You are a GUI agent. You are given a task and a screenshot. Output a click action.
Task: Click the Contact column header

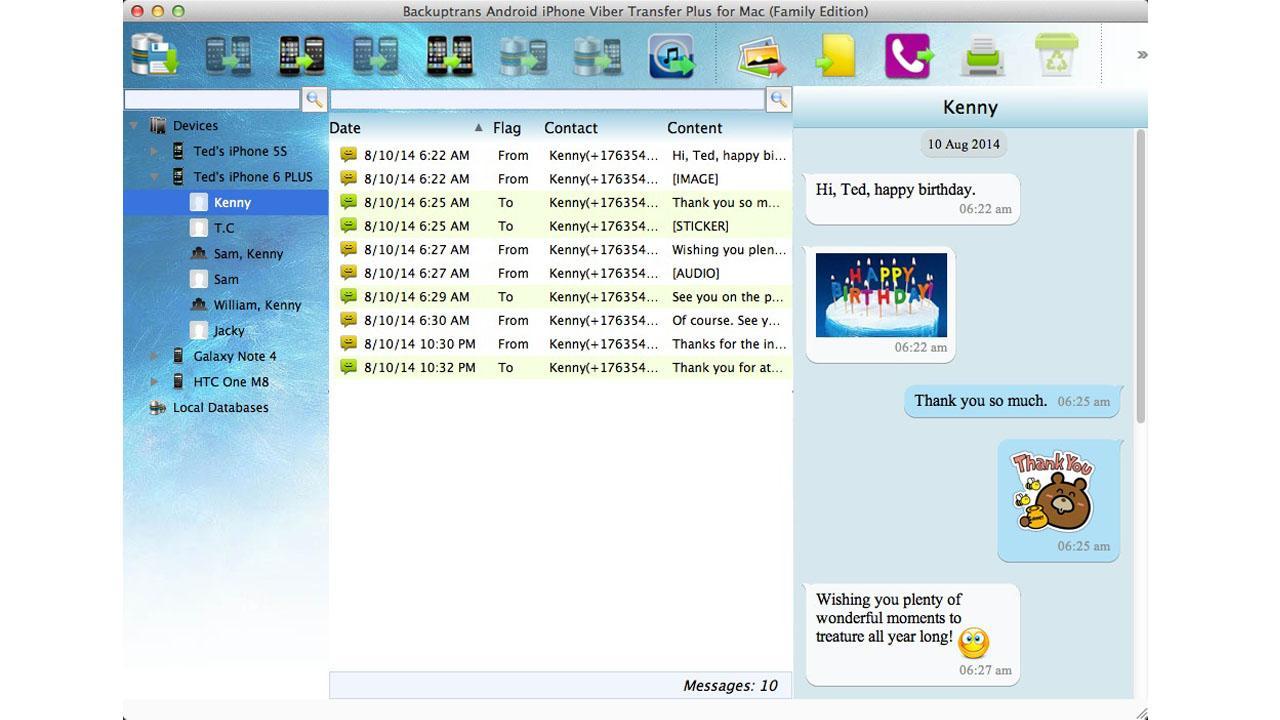[571, 128]
